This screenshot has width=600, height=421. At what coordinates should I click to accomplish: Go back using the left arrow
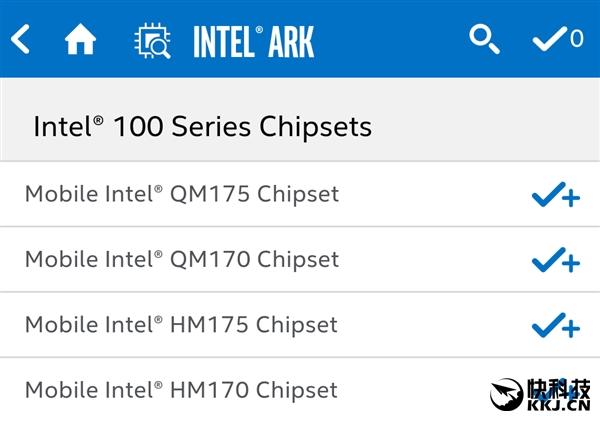pos(21,39)
